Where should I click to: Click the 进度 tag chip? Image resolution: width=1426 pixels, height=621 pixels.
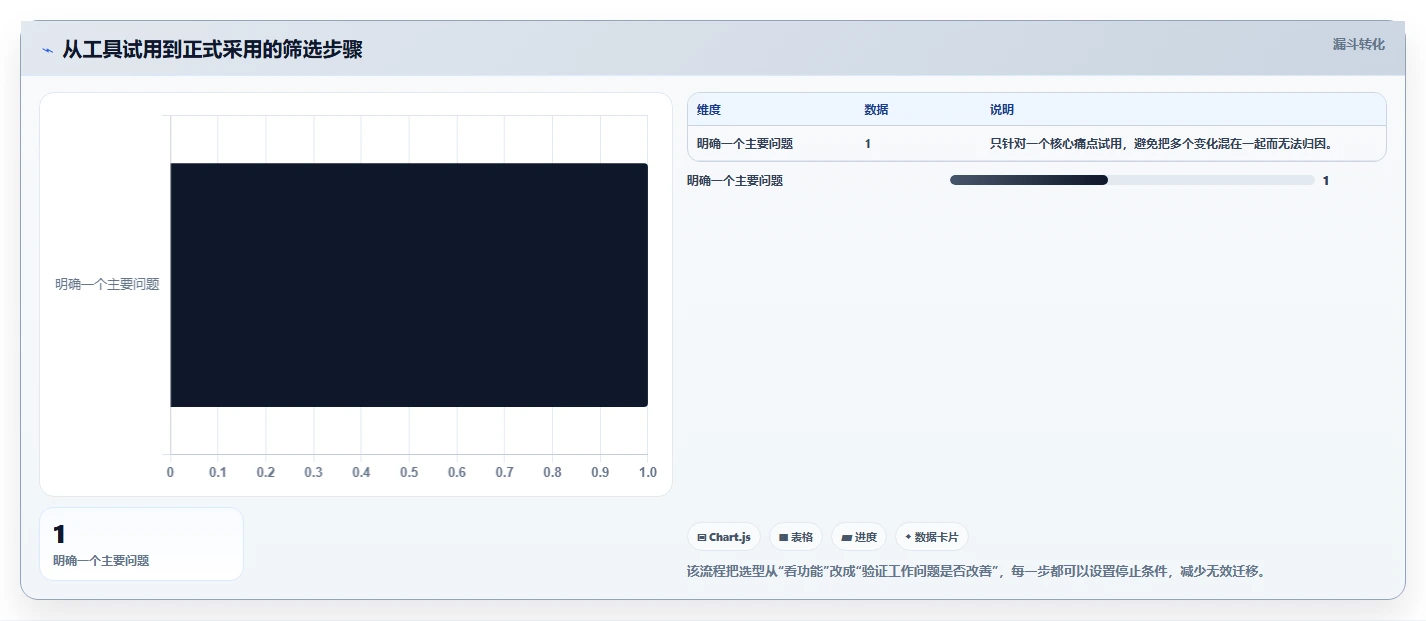(x=859, y=537)
